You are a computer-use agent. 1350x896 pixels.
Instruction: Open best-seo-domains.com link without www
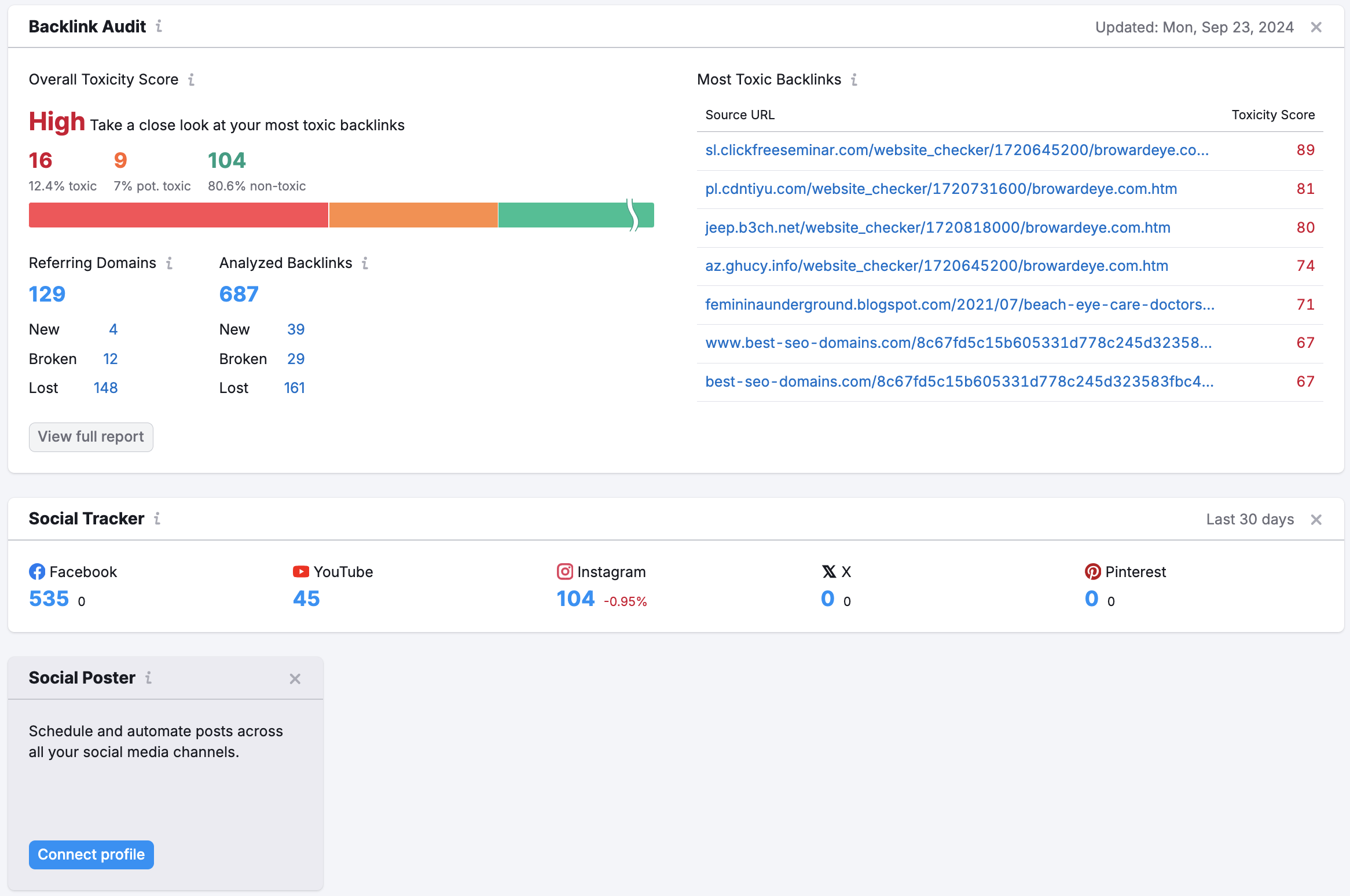[959, 382]
